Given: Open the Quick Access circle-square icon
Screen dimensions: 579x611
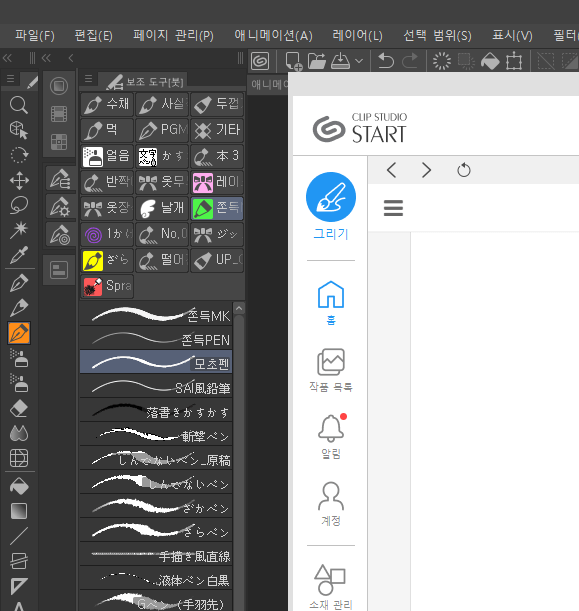Looking at the screenshot, I should point(59,85).
